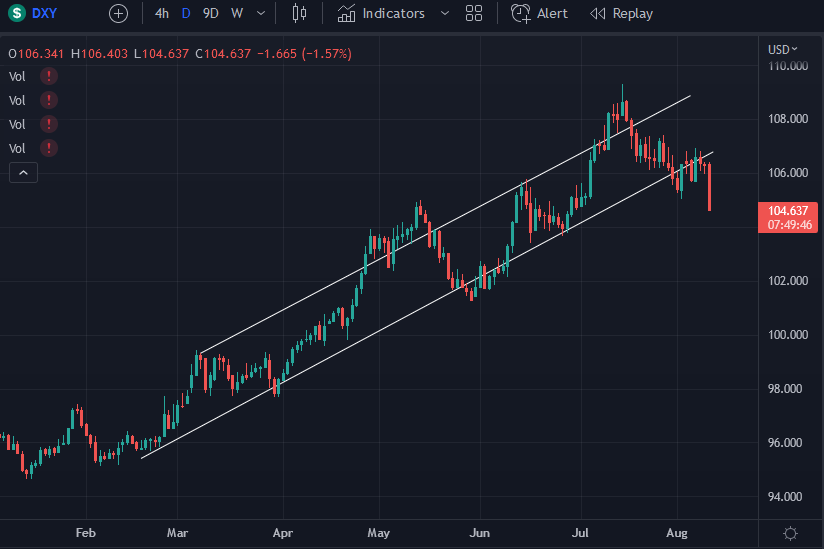Image resolution: width=824 pixels, height=549 pixels.
Task: Click the first Vol indicator error icon
Action: coord(49,76)
